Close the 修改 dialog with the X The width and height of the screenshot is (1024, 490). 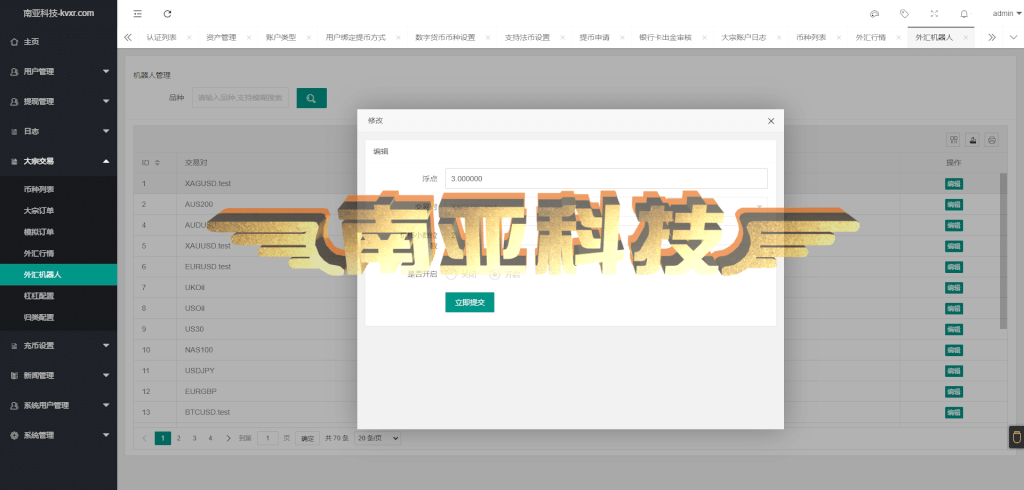(x=771, y=121)
